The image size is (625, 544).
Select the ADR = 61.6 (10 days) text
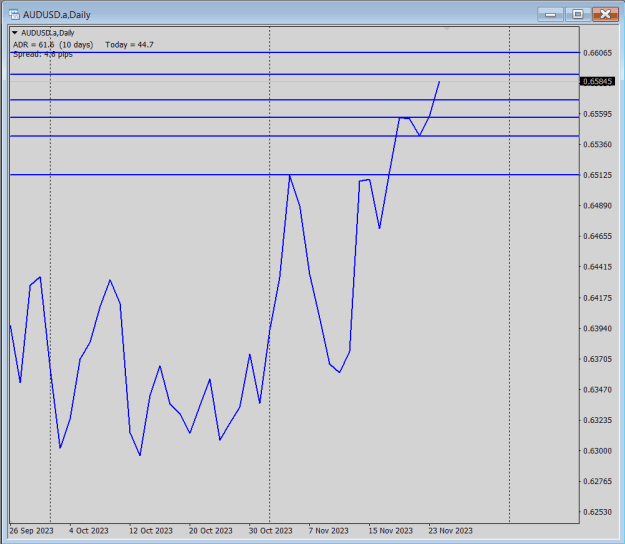[53, 45]
